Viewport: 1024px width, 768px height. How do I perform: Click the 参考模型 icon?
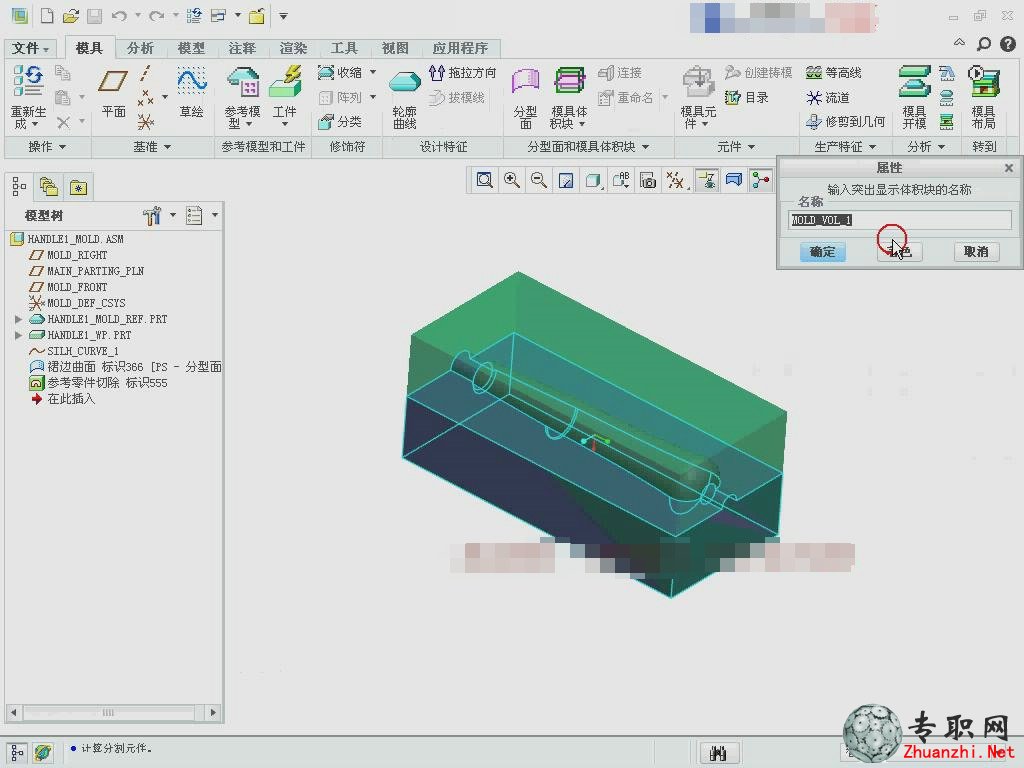coord(243,82)
